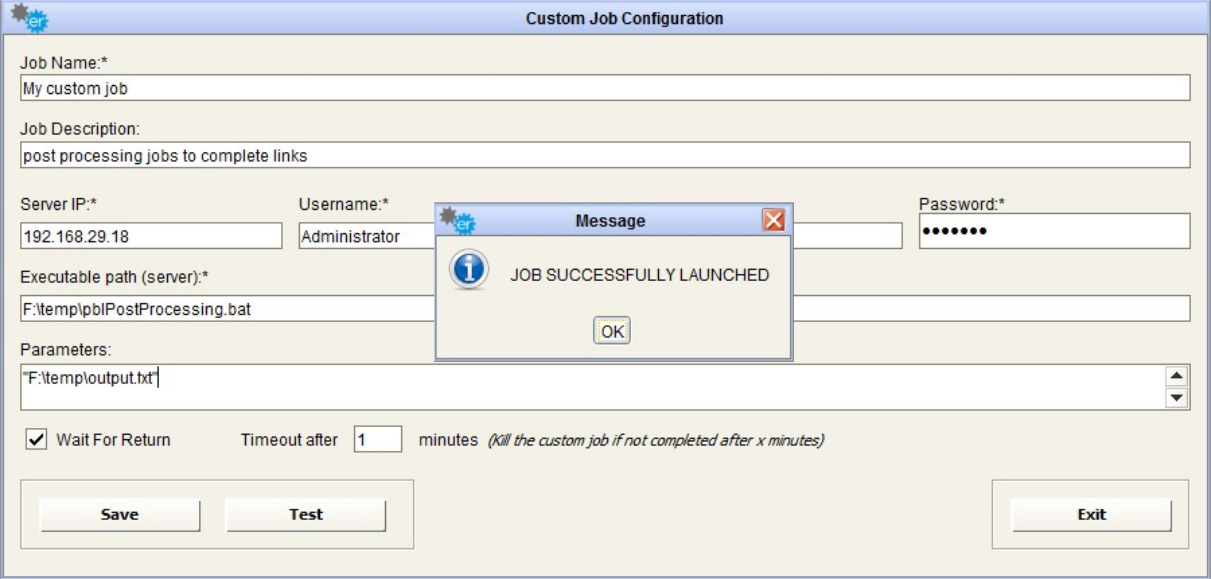1211x579 pixels.
Task: Click the Username field showing Administrator
Action: pos(366,236)
